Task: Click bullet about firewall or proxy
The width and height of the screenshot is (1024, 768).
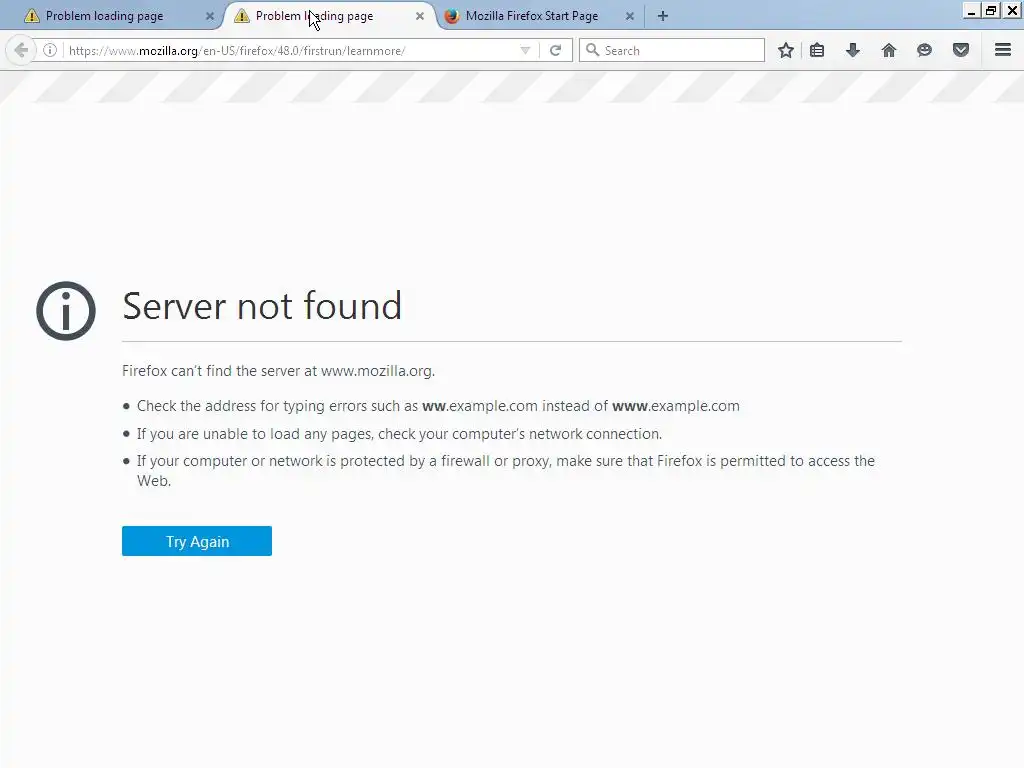Action: (x=505, y=471)
